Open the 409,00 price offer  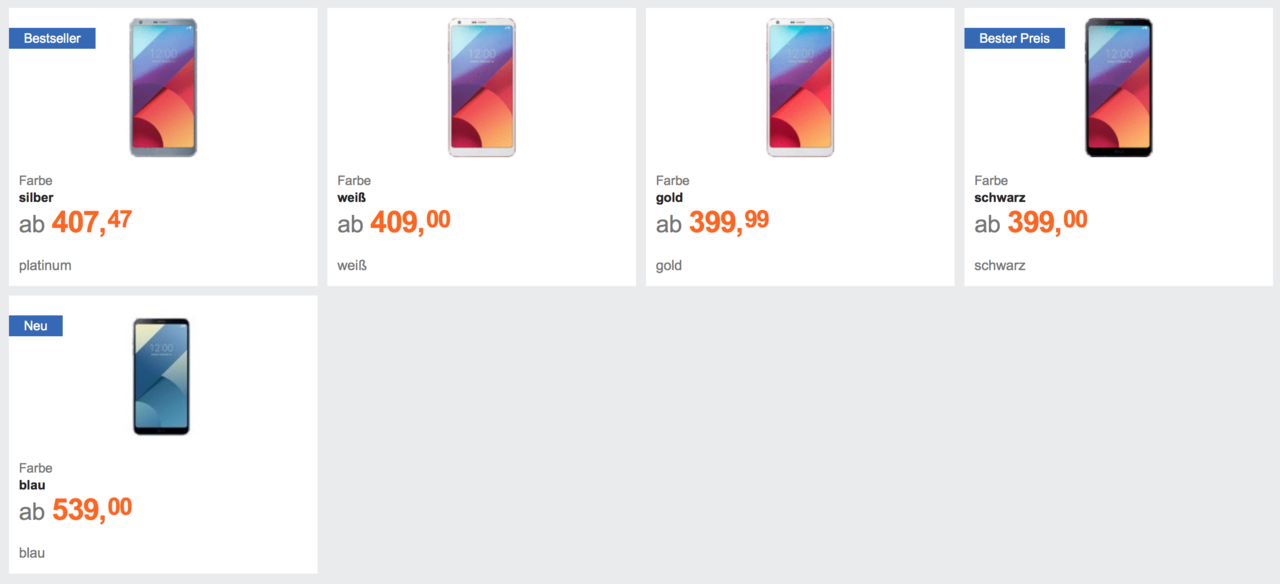tap(410, 222)
